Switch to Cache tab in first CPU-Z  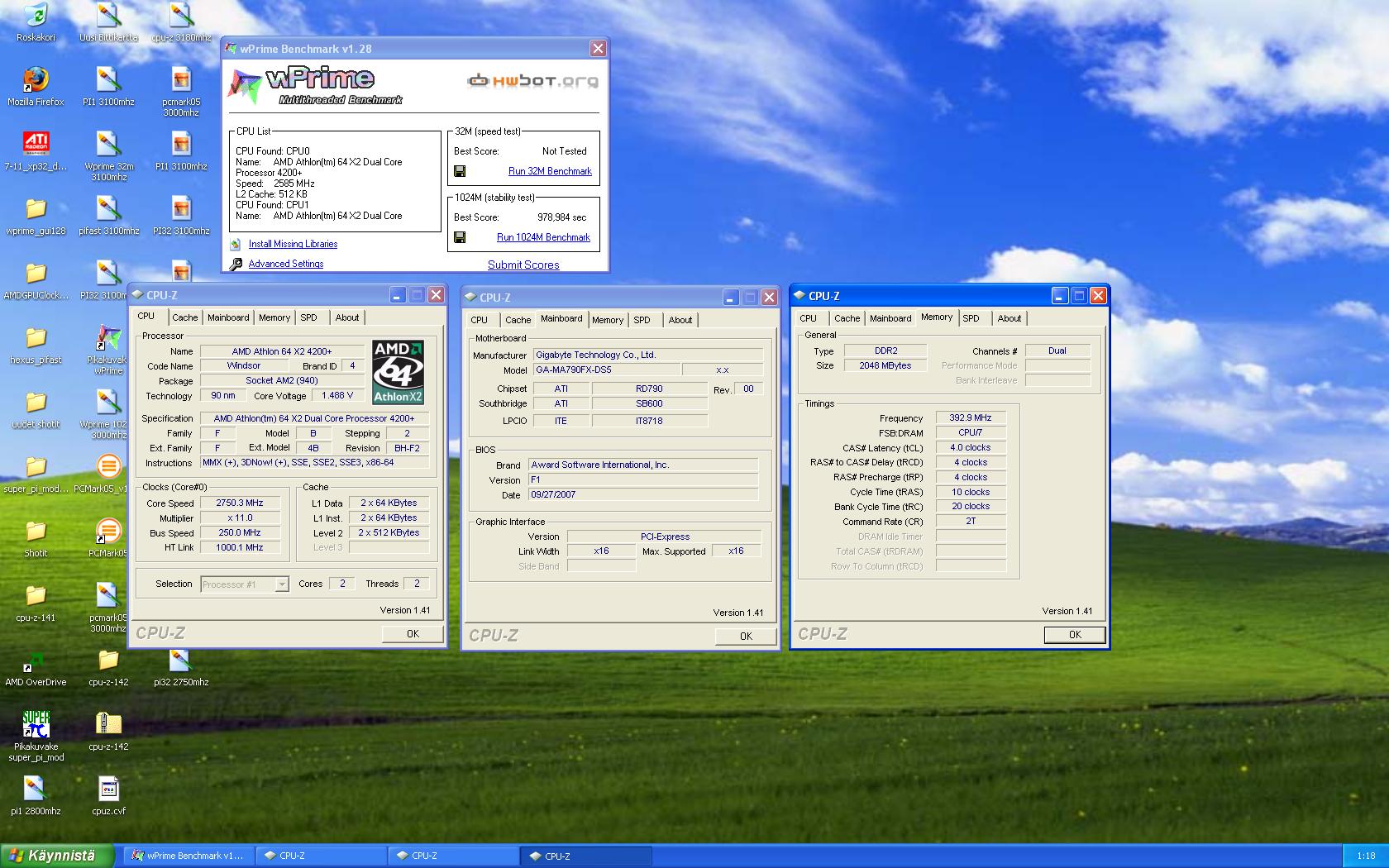185,317
